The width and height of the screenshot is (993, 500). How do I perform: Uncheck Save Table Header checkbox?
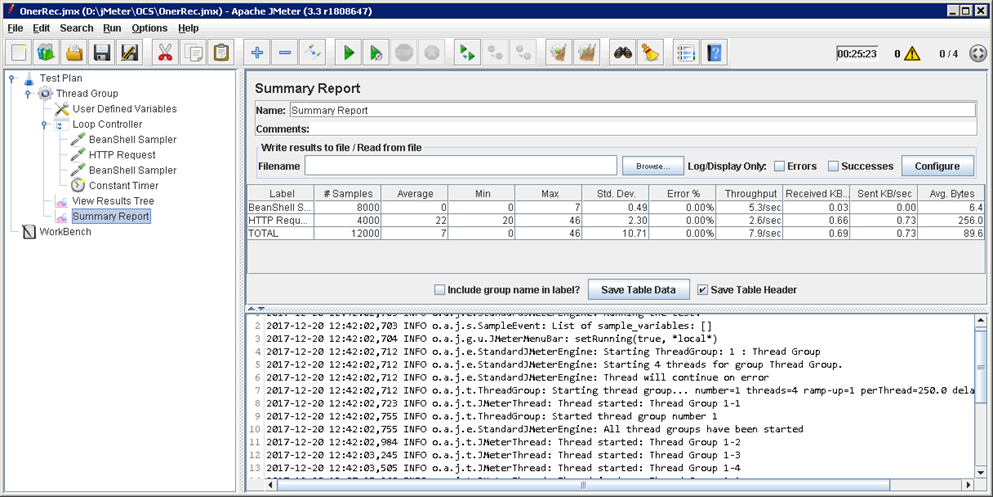point(702,290)
